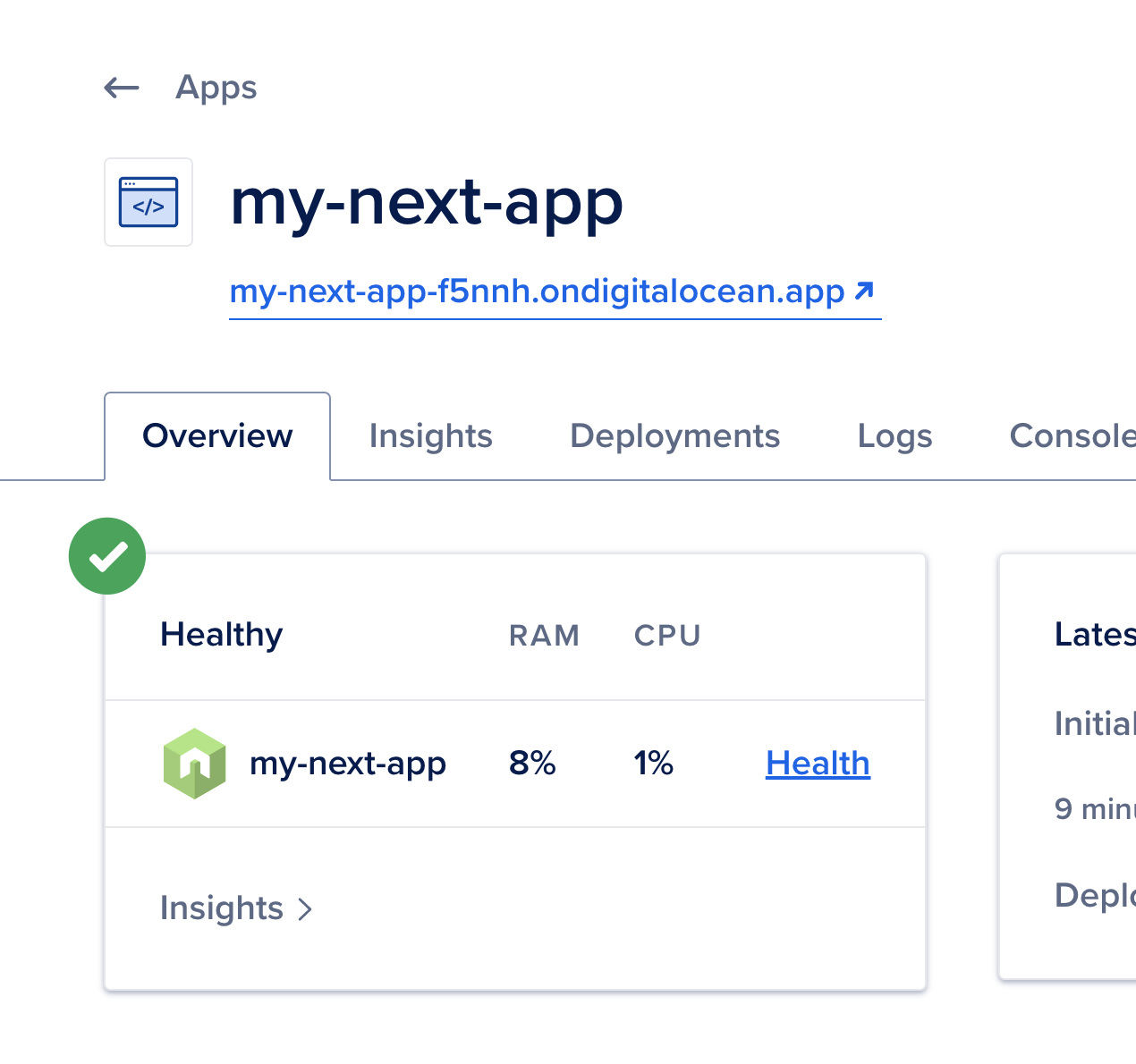This screenshot has height=1064, width=1136.
Task: Open Insights at the card's bottom
Action: pyautogui.click(x=236, y=908)
